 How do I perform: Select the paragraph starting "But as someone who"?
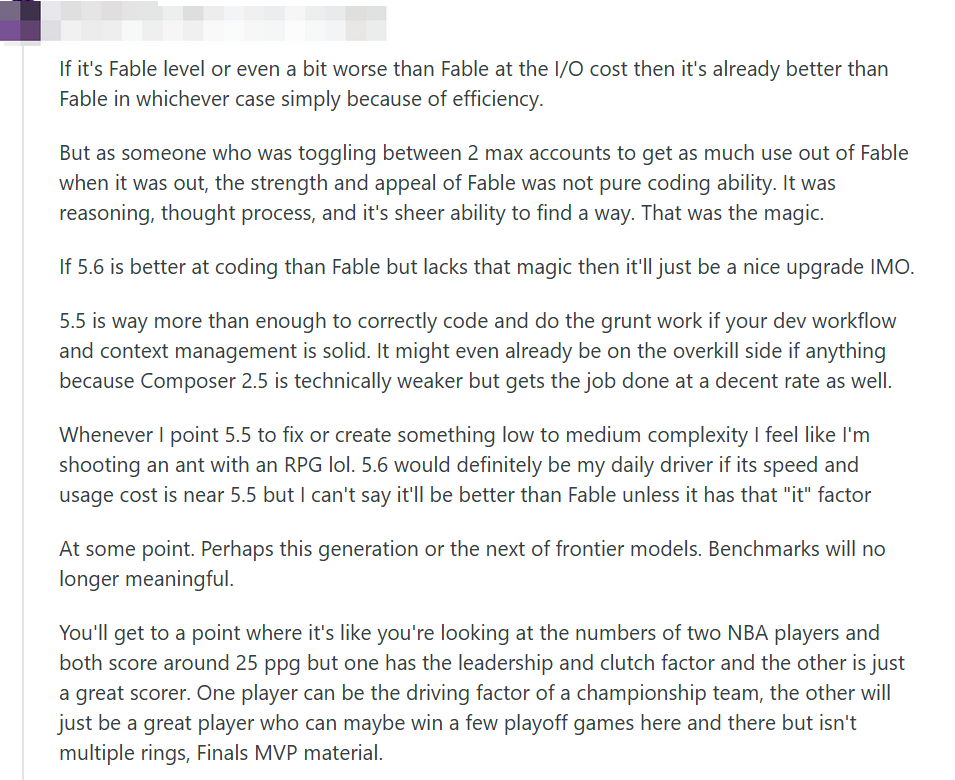click(484, 183)
